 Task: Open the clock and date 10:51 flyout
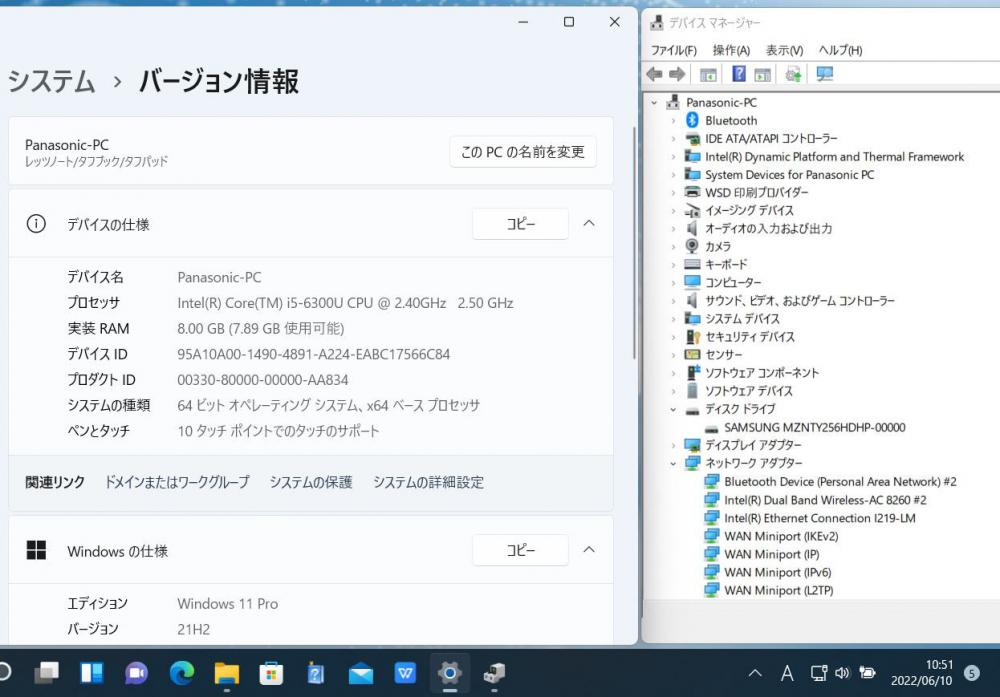pyautogui.click(x=922, y=673)
